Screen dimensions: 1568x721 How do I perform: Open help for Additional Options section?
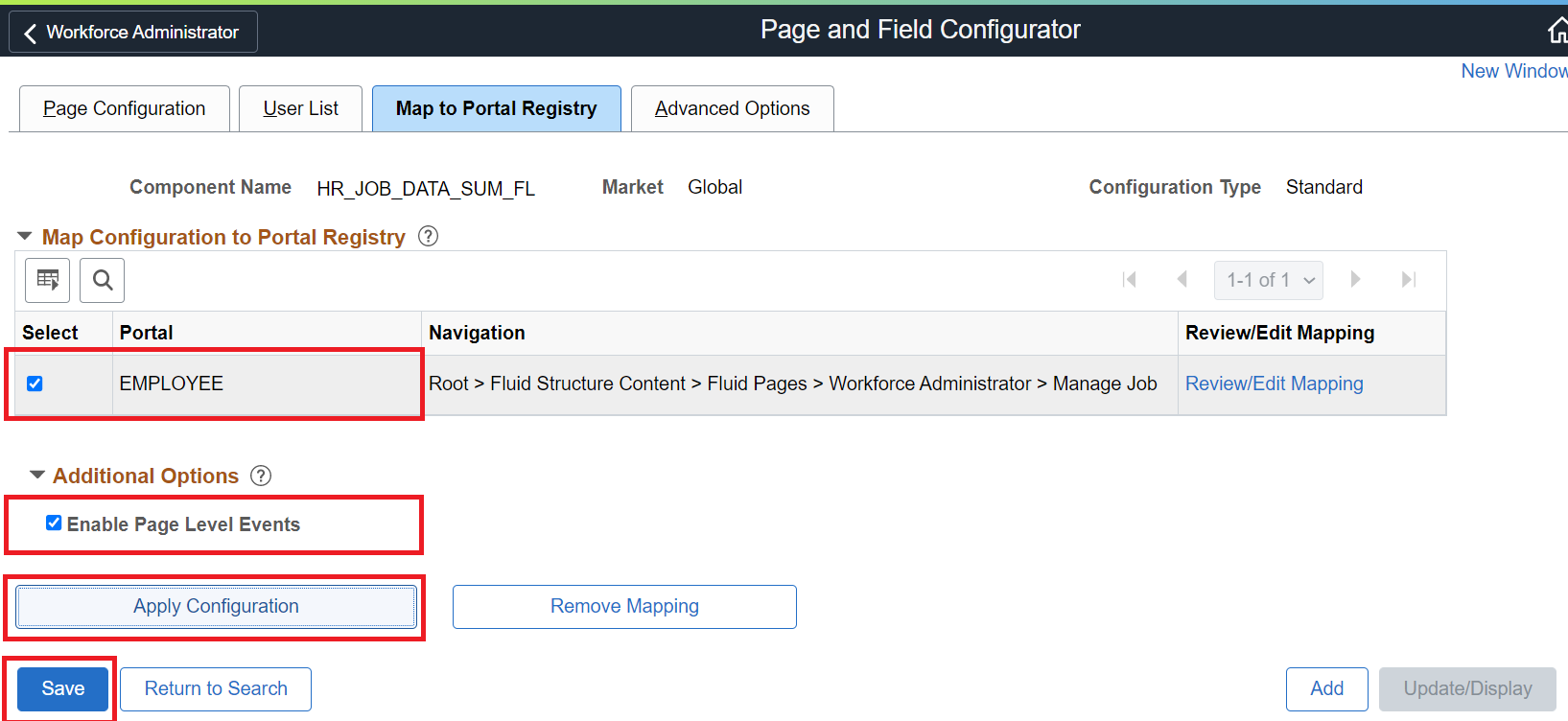coord(261,476)
